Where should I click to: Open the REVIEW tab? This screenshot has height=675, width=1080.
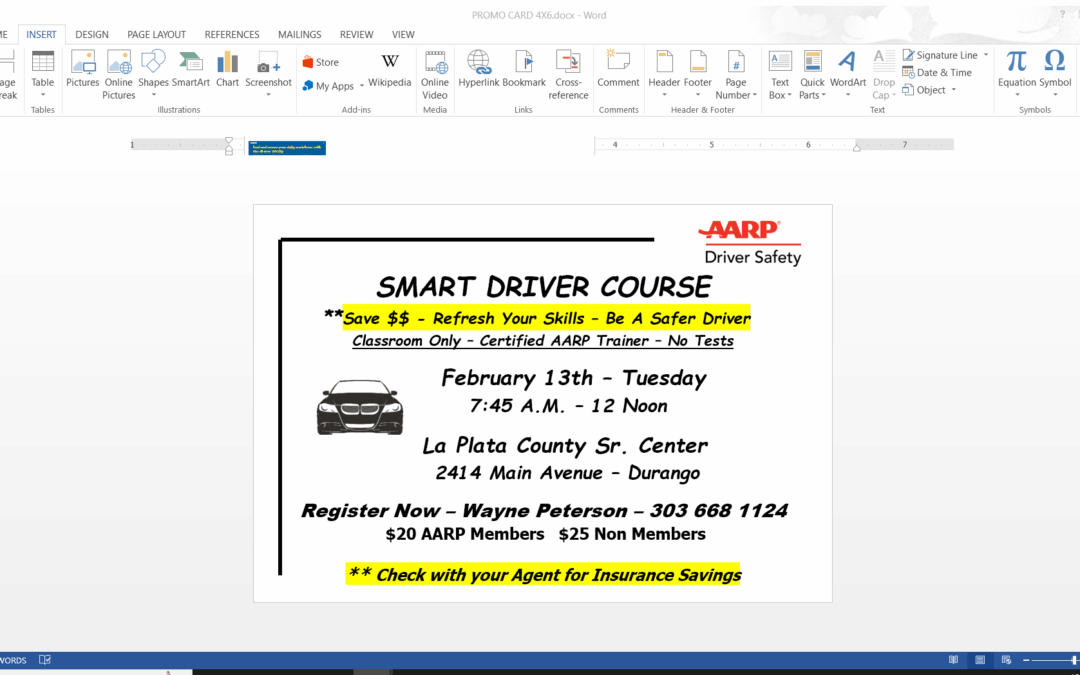pos(357,34)
